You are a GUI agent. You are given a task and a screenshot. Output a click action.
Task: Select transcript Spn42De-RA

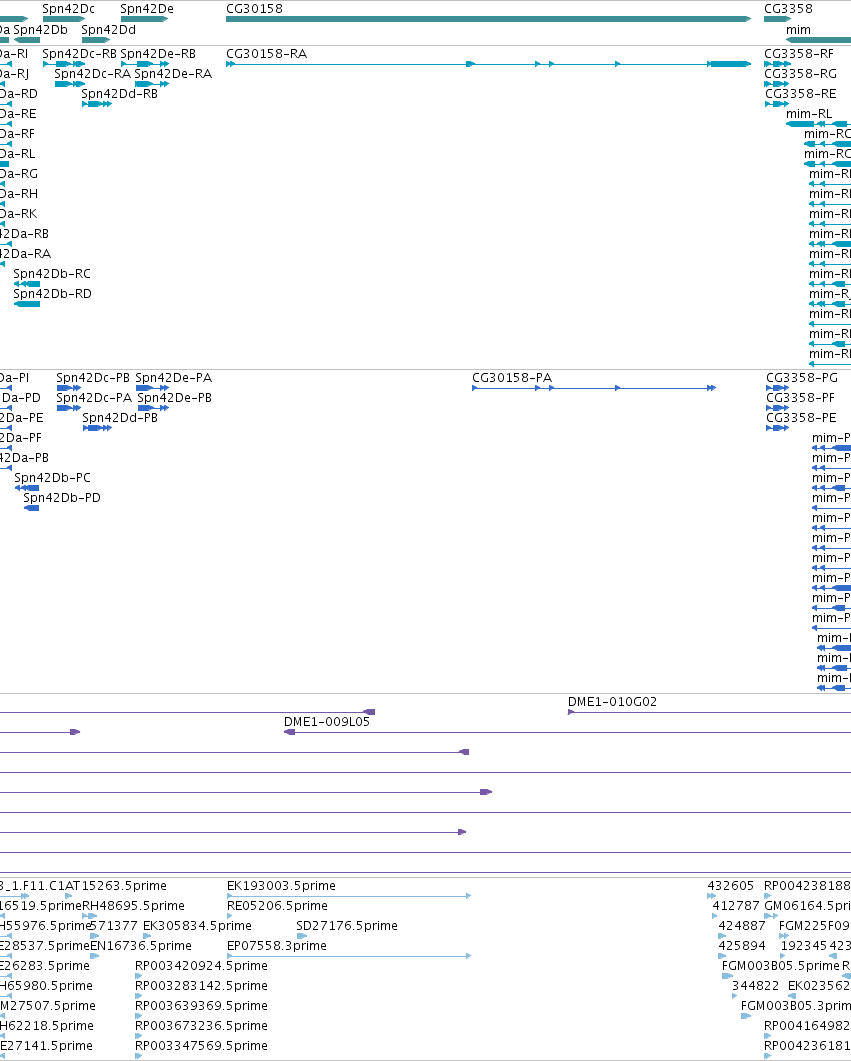point(173,74)
